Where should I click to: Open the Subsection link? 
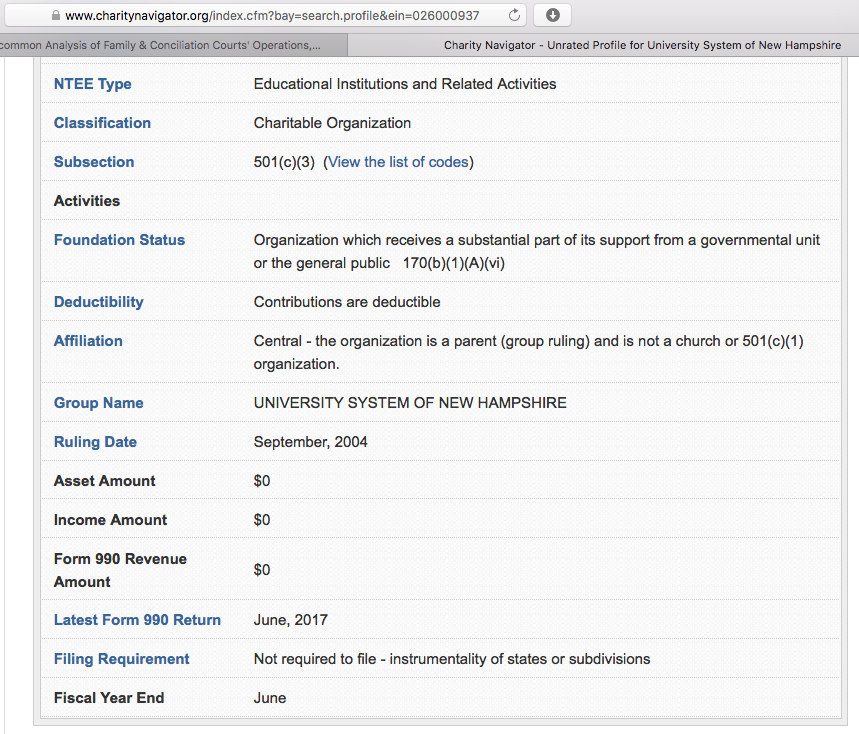(x=93, y=162)
